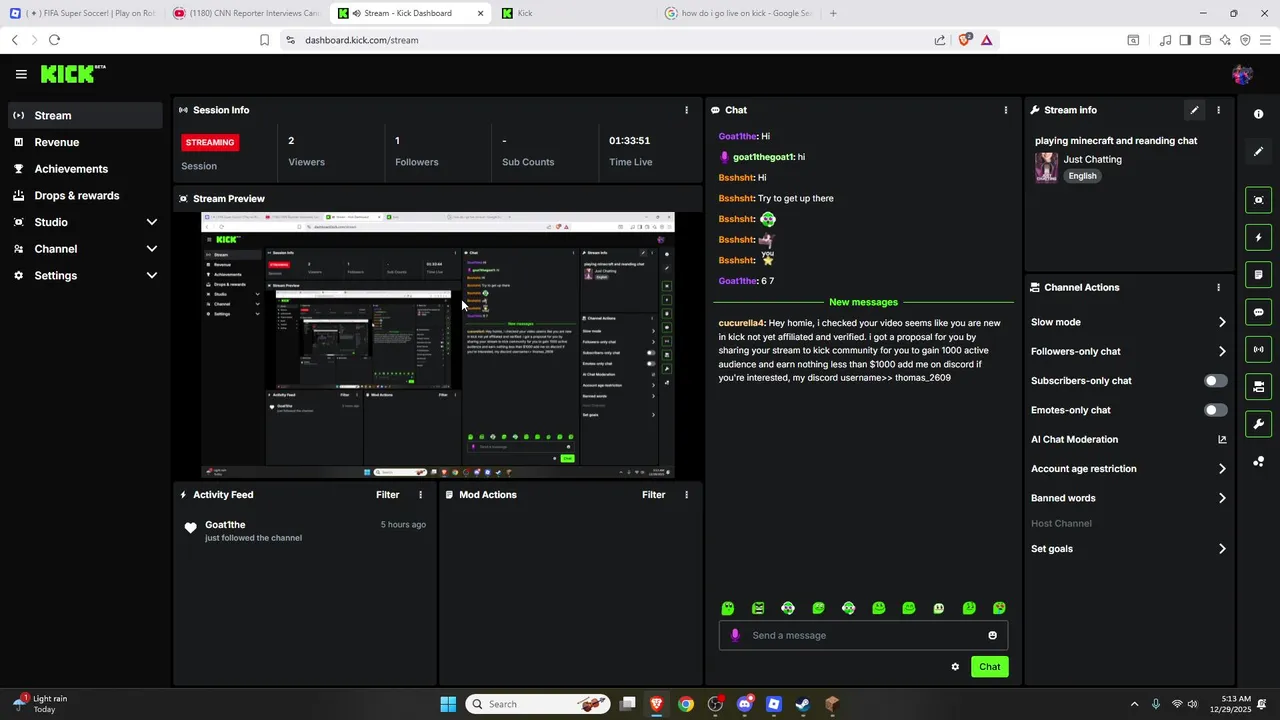Open Slow mode options chevron

tap(1222, 322)
